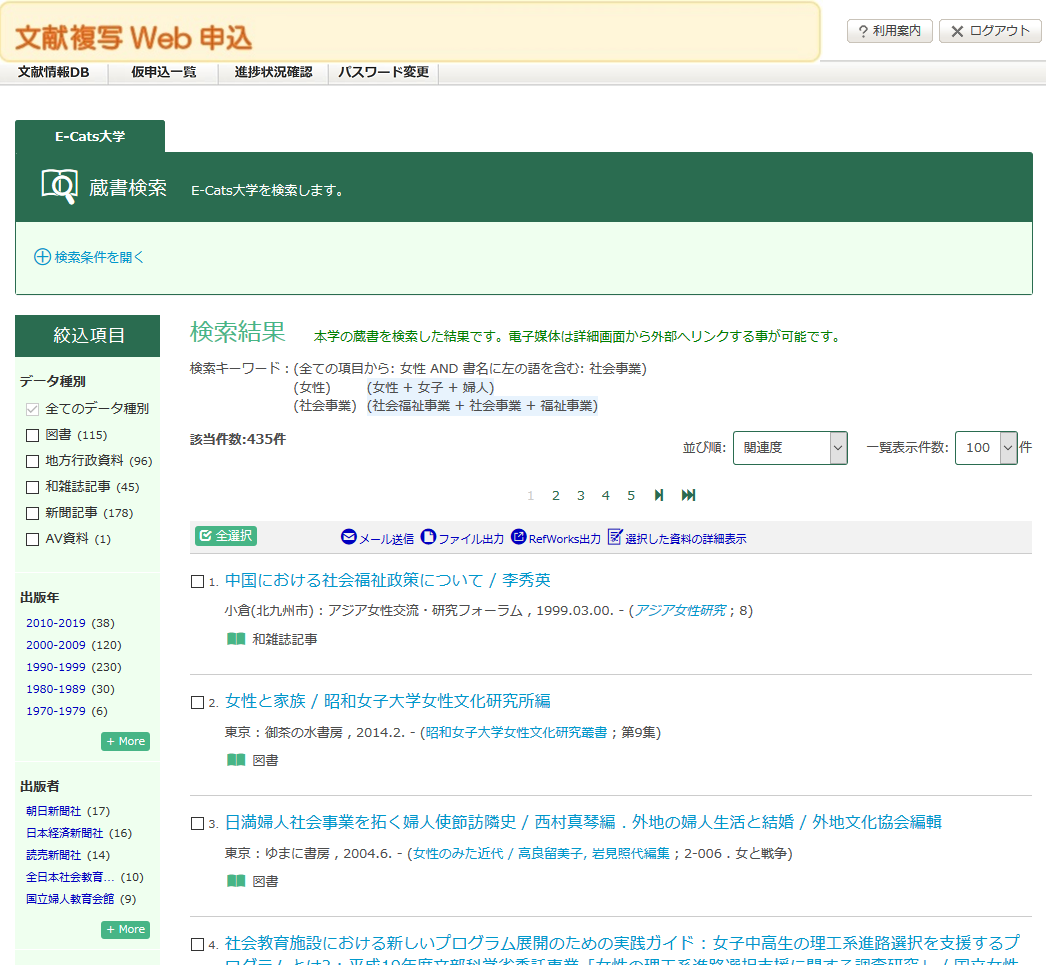Viewport: 1046px width, 965px height.
Task: Filter by publisher 全日本社会教育…
Action: [70, 877]
